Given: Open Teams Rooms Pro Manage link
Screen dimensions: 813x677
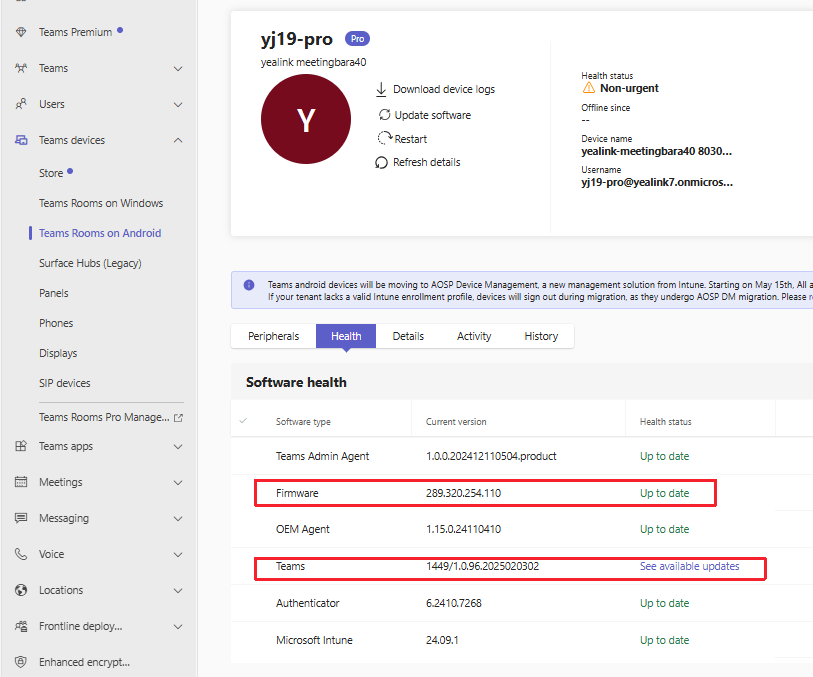Looking at the screenshot, I should pos(104,417).
